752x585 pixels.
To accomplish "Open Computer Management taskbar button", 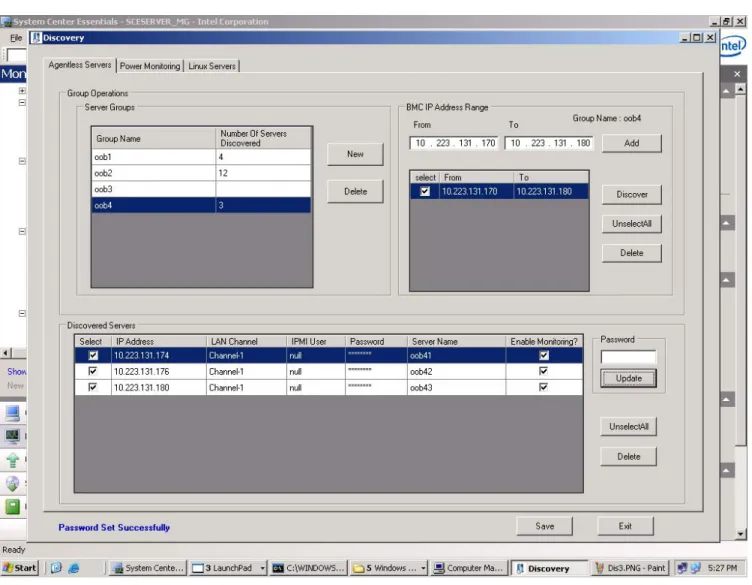I will point(469,568).
